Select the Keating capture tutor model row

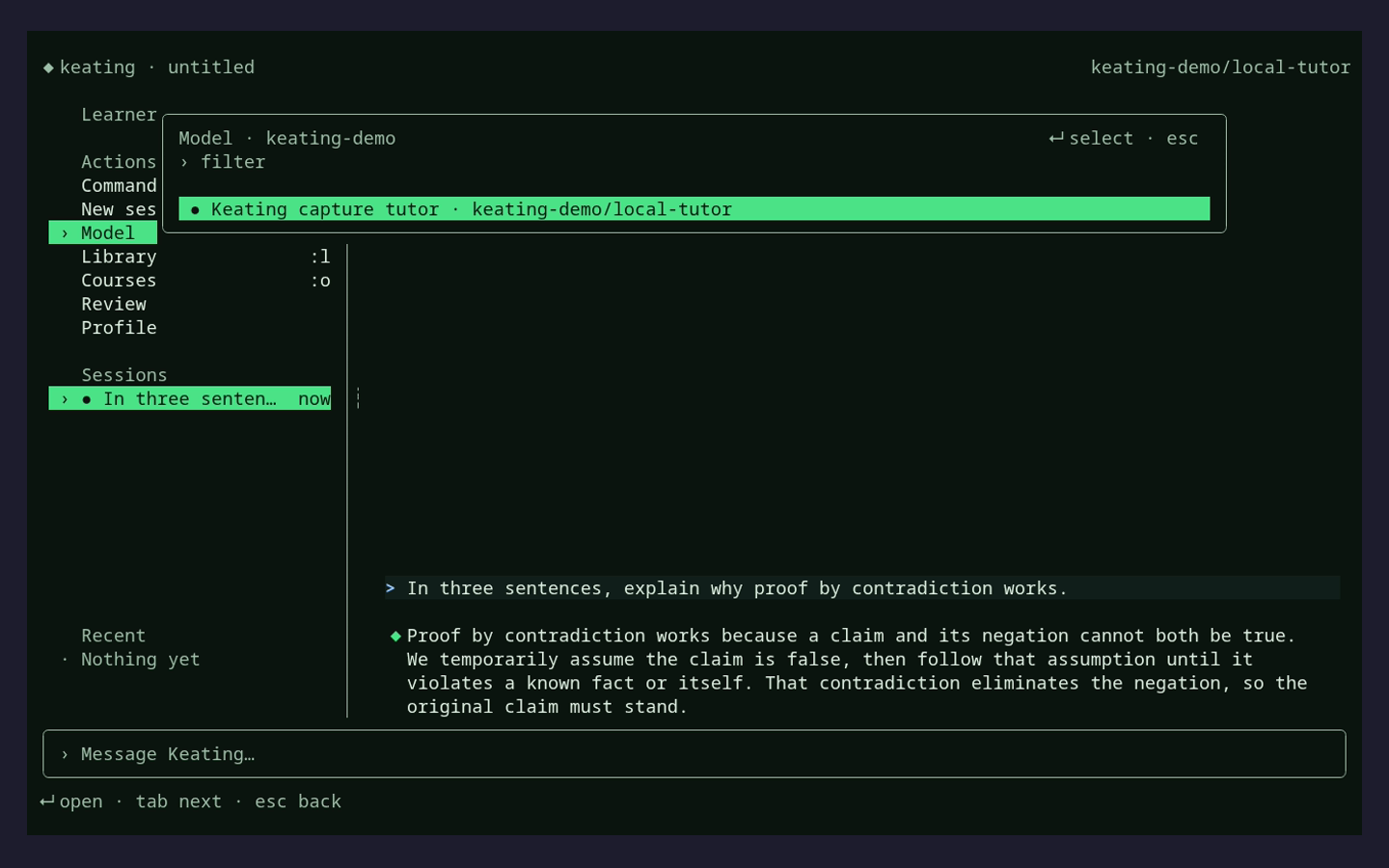[694, 209]
